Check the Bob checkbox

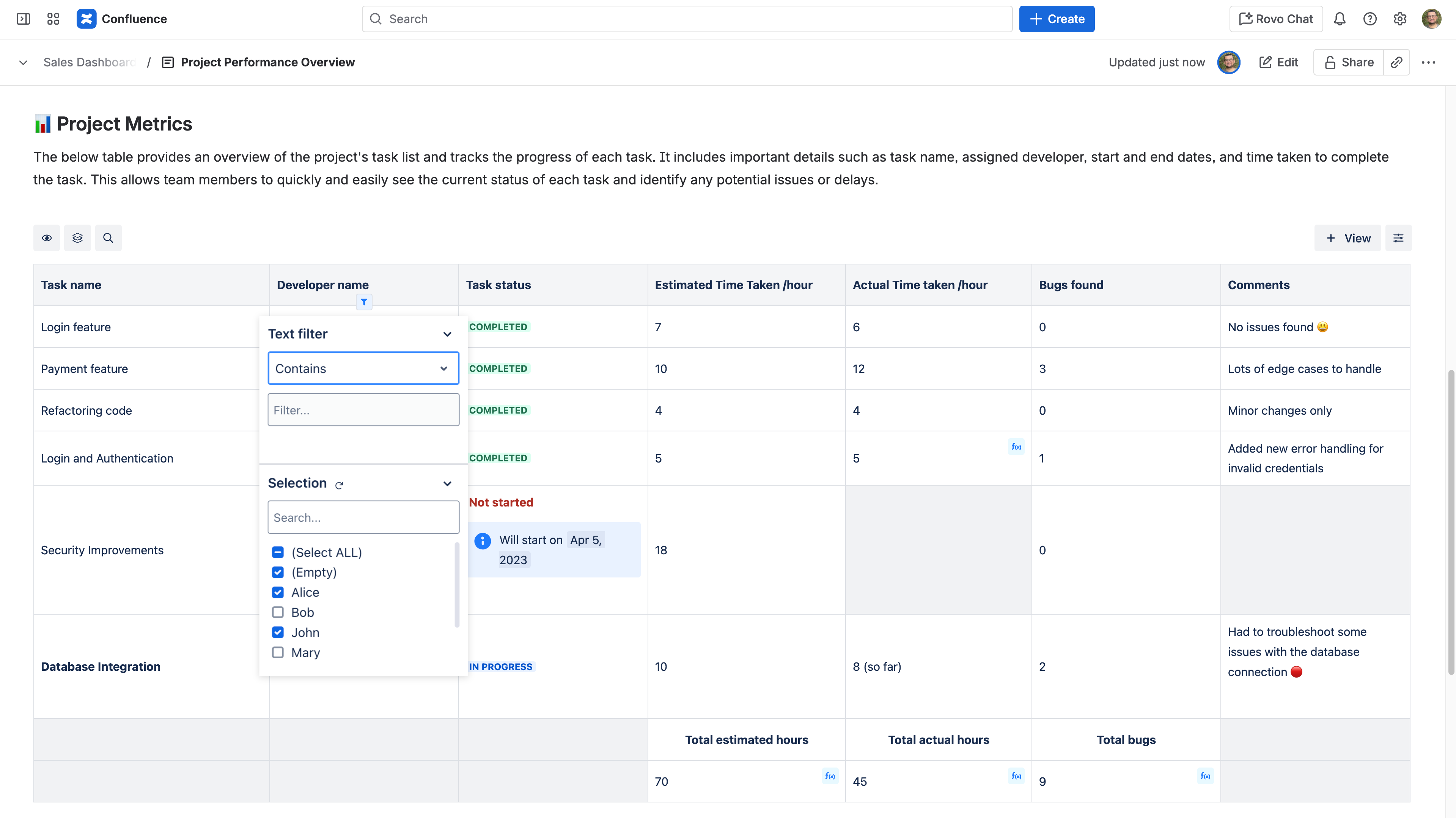pyautogui.click(x=278, y=612)
